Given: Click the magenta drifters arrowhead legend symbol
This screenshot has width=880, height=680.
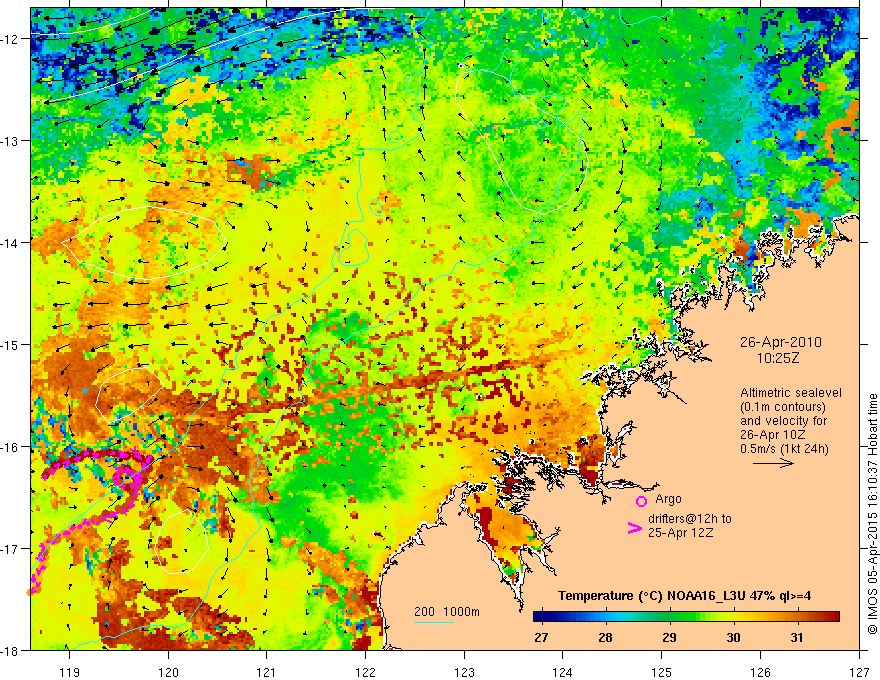Looking at the screenshot, I should click(x=634, y=528).
